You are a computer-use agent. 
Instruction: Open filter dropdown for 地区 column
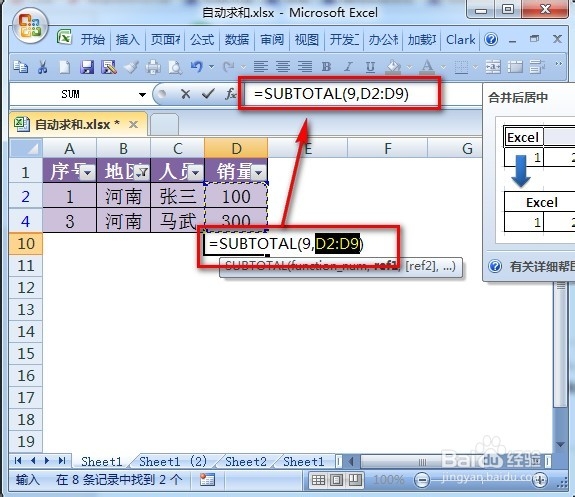click(142, 172)
